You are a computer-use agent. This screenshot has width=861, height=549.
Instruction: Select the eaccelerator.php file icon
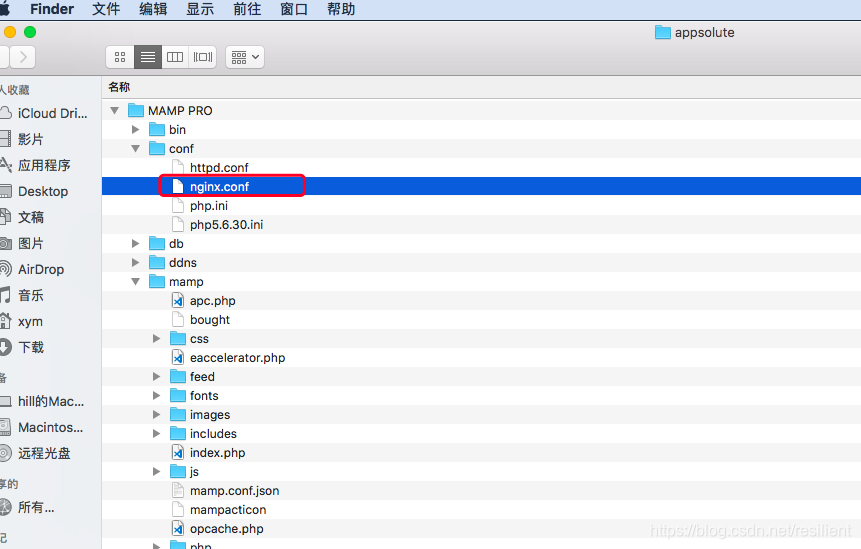tap(178, 358)
